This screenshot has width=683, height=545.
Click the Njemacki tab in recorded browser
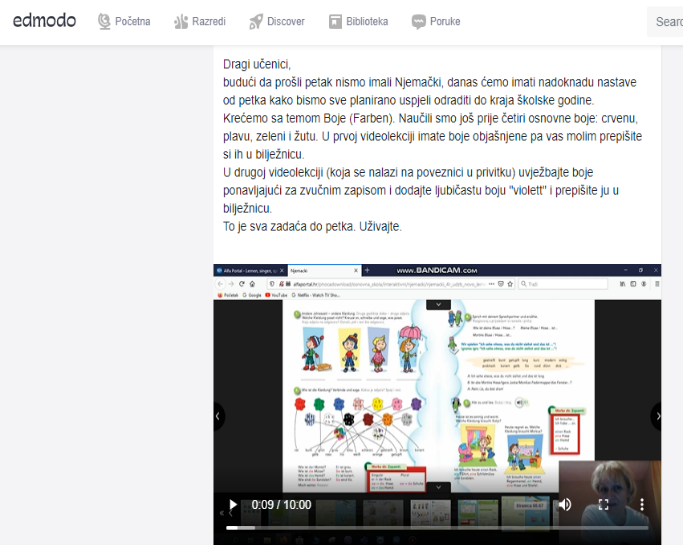pos(324,271)
